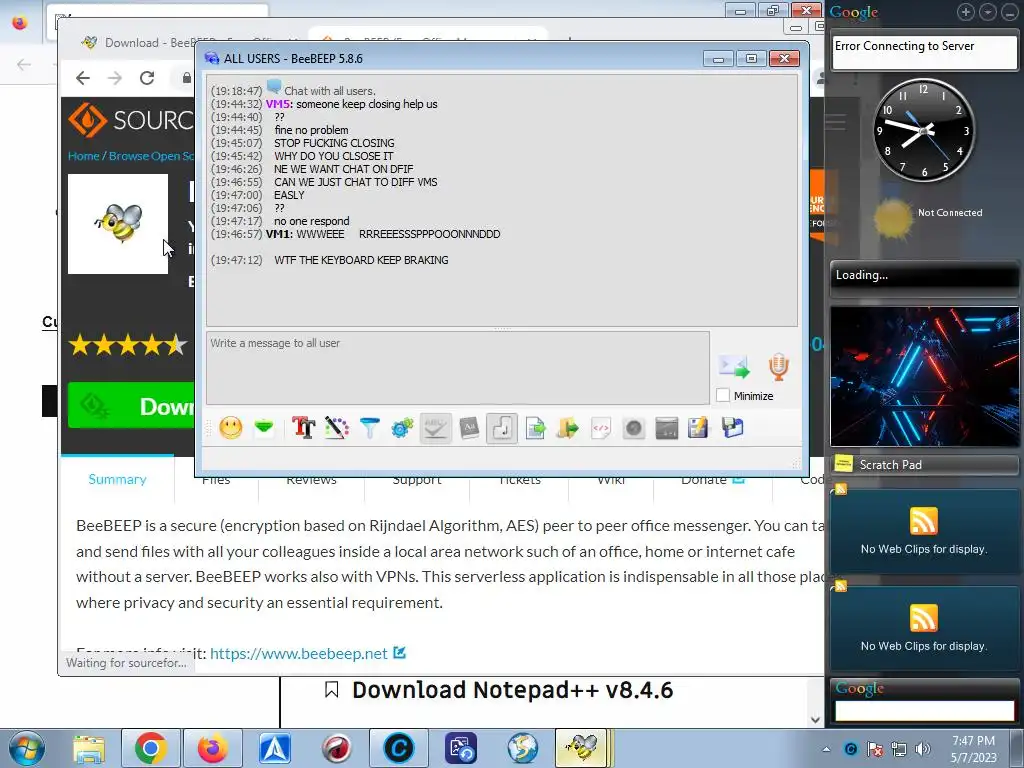The height and width of the screenshot is (768, 1024).
Task: Click the SourceForge logo
Action: 131,120
